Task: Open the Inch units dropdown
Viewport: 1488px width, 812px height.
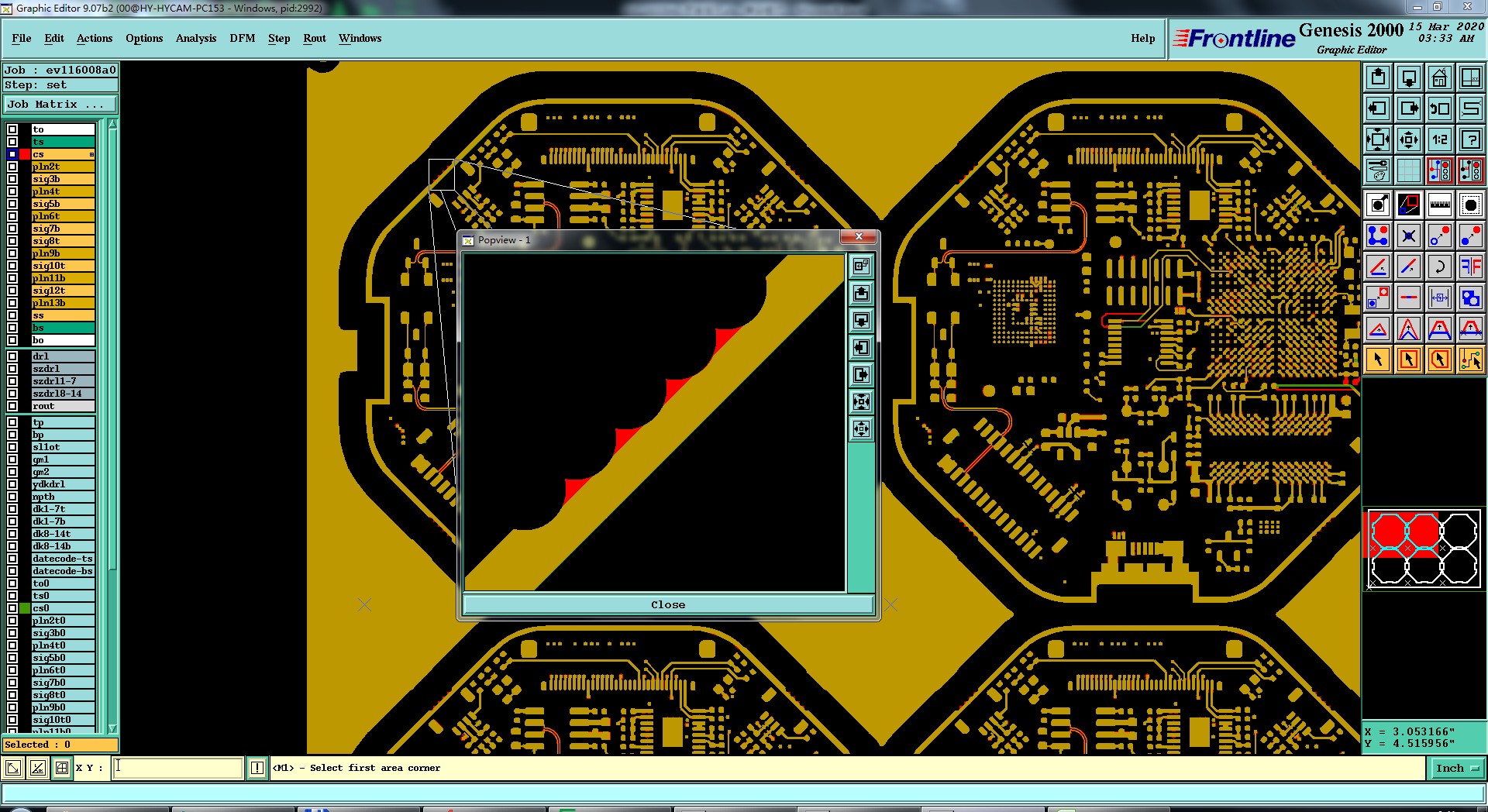Action: 1457,768
